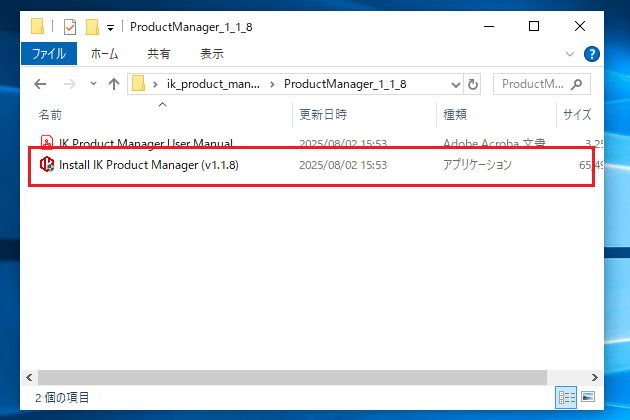Open Help with the question mark icon
This screenshot has height=420, width=630.
pos(591,54)
